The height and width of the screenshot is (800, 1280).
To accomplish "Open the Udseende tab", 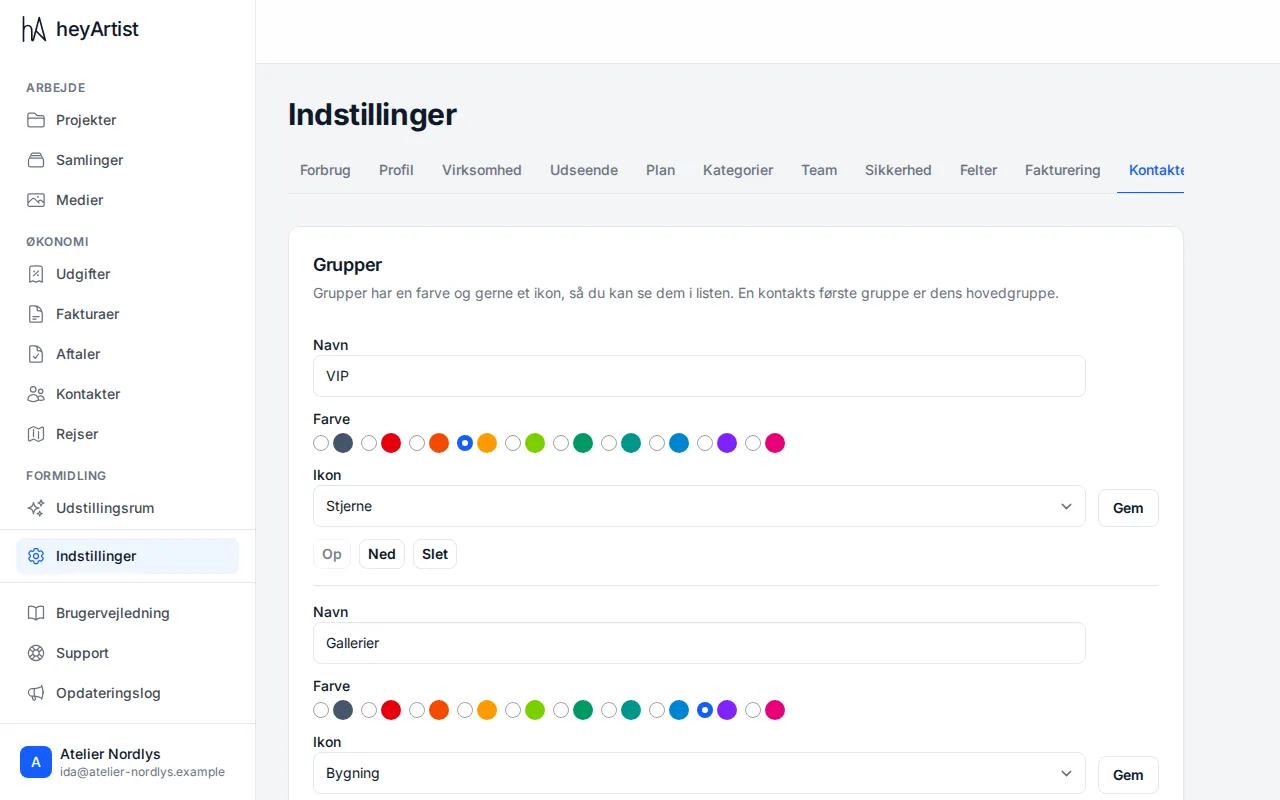I will click(x=584, y=170).
